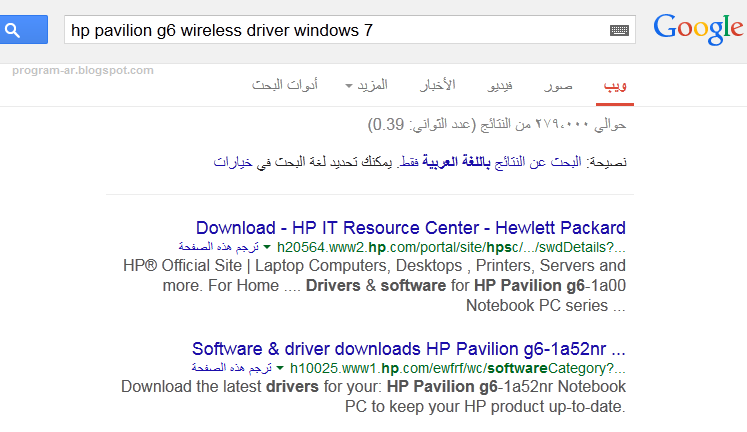The height and width of the screenshot is (432, 747).
Task: Switch to the صور (Images) tab
Action: point(558,86)
